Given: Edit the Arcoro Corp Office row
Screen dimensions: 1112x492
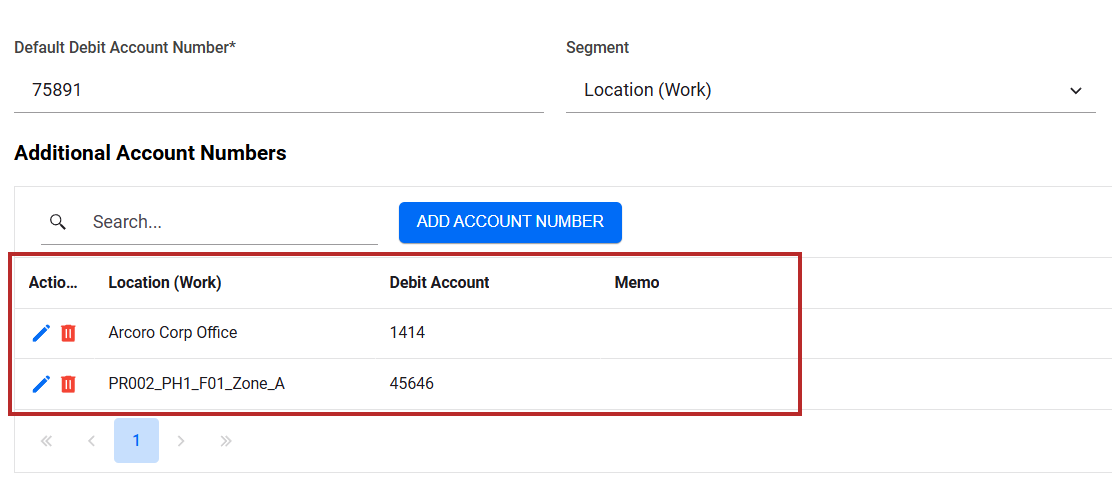Looking at the screenshot, I should click(42, 332).
